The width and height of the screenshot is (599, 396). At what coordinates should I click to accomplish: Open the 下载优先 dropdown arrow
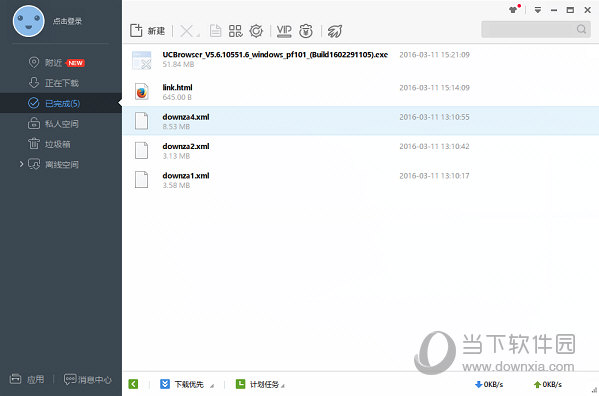pos(212,386)
